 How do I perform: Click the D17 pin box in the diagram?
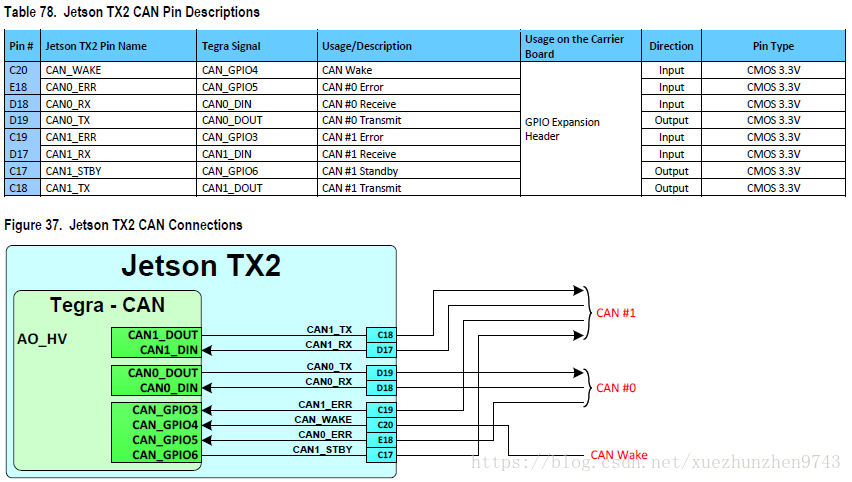coord(381,350)
